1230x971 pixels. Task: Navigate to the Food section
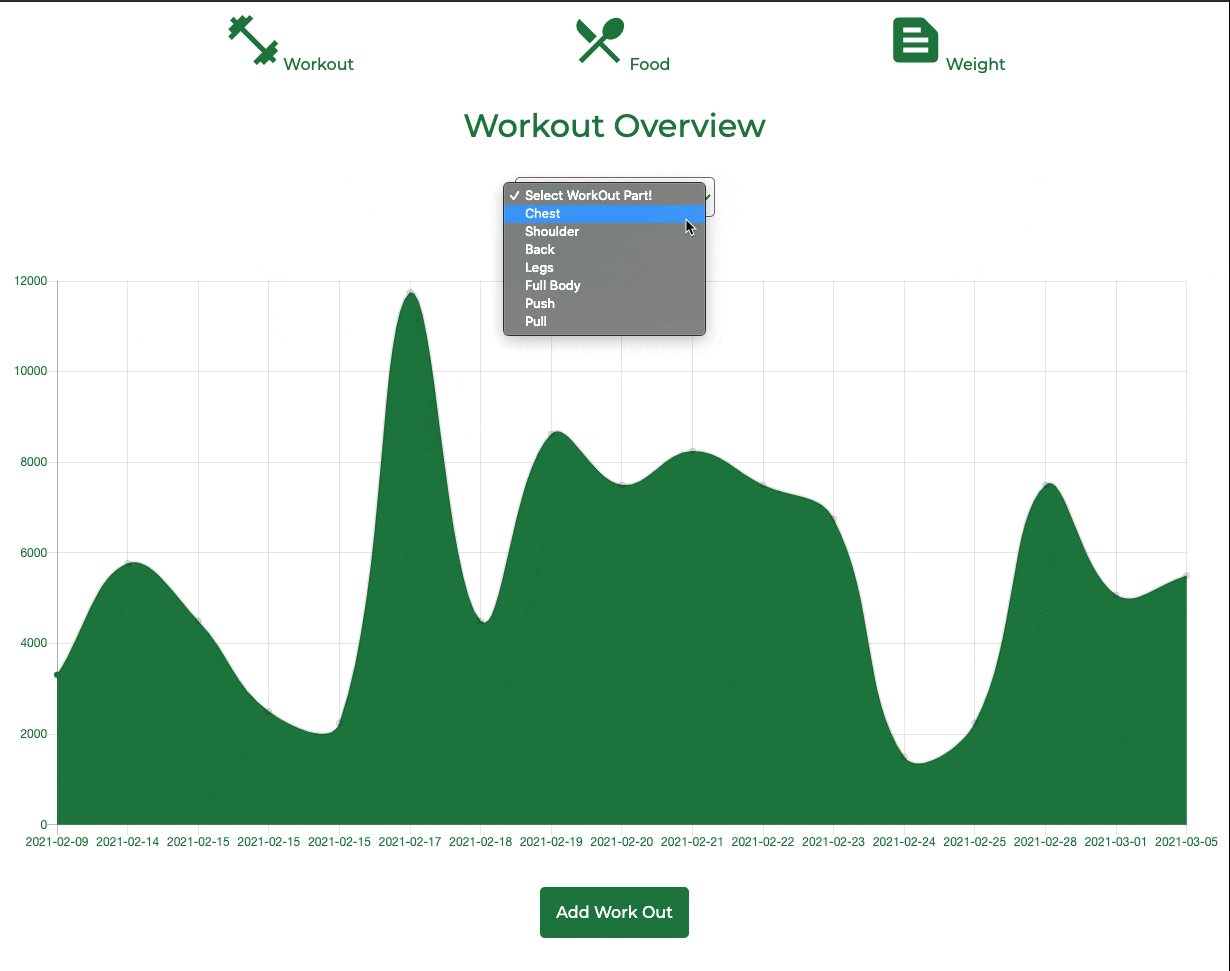pyautogui.click(x=650, y=64)
